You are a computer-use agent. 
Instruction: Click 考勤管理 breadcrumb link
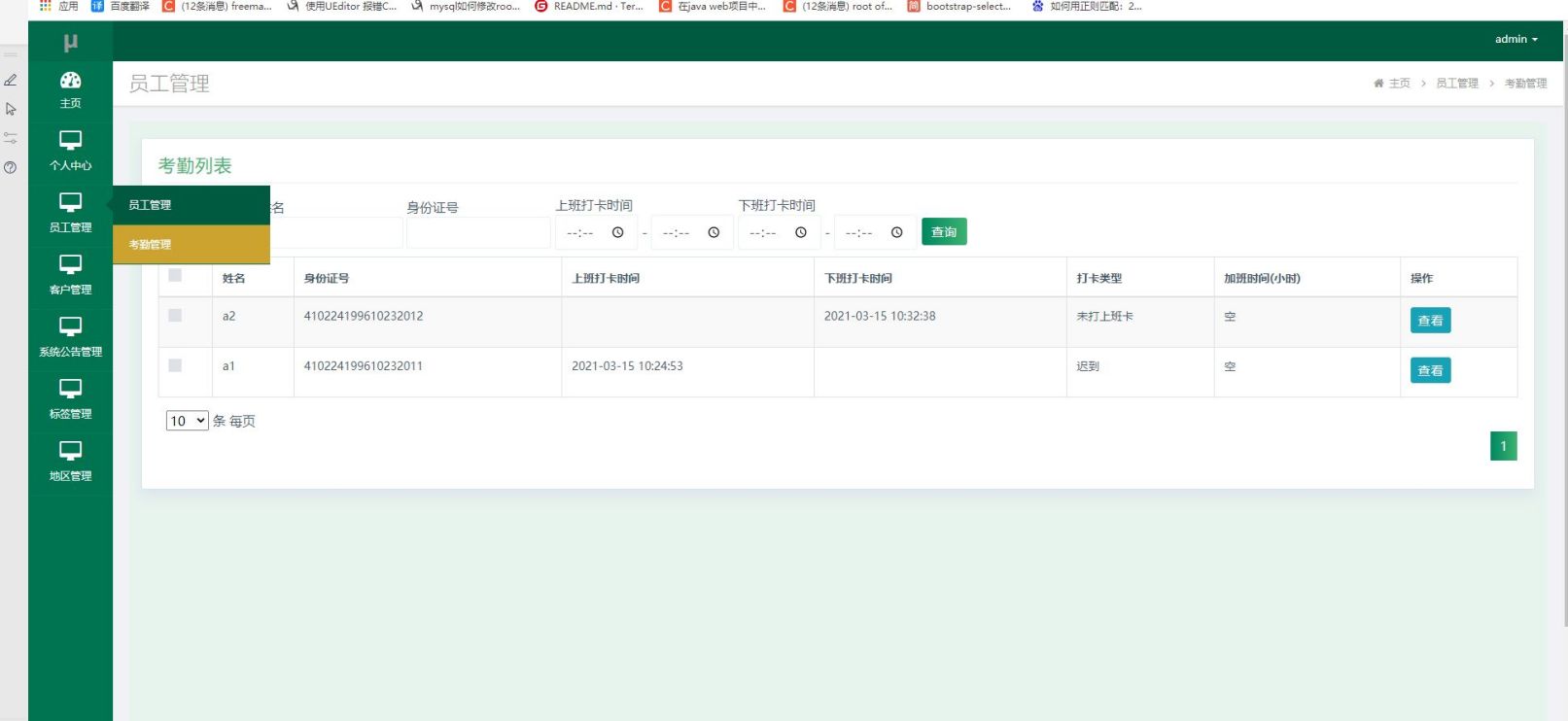pos(1526,84)
